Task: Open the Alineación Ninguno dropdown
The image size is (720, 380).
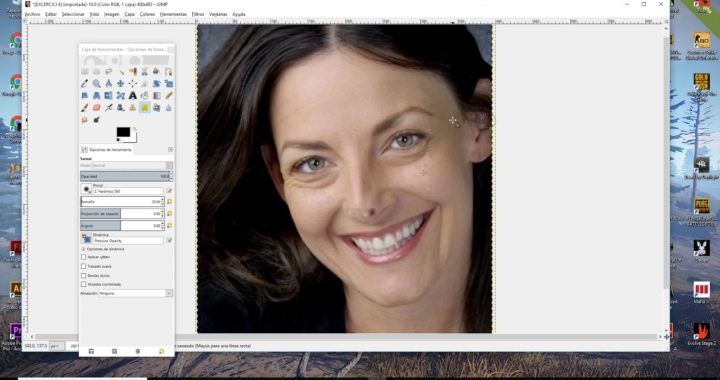Action: coord(135,293)
